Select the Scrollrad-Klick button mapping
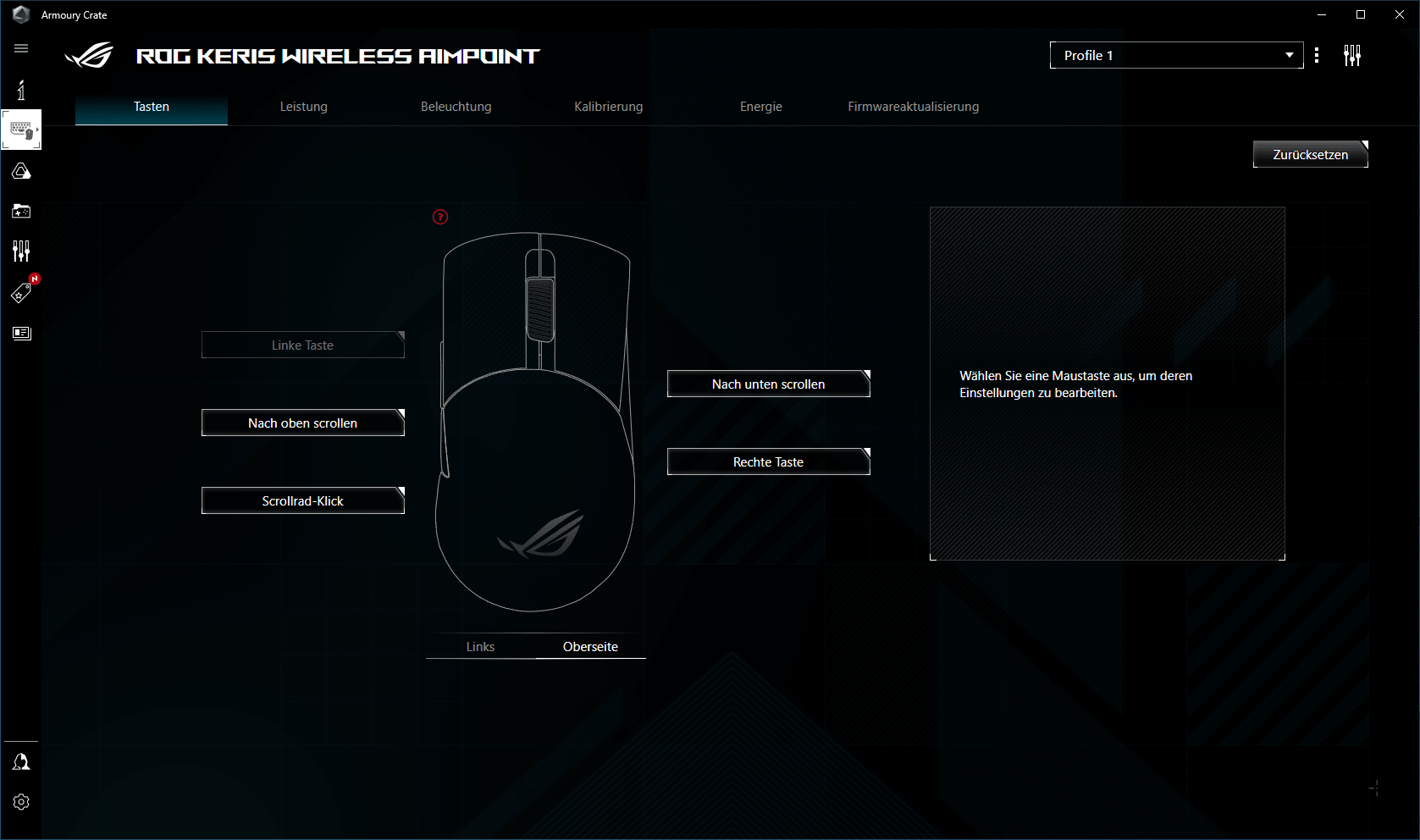This screenshot has width=1420, height=840. click(303, 500)
